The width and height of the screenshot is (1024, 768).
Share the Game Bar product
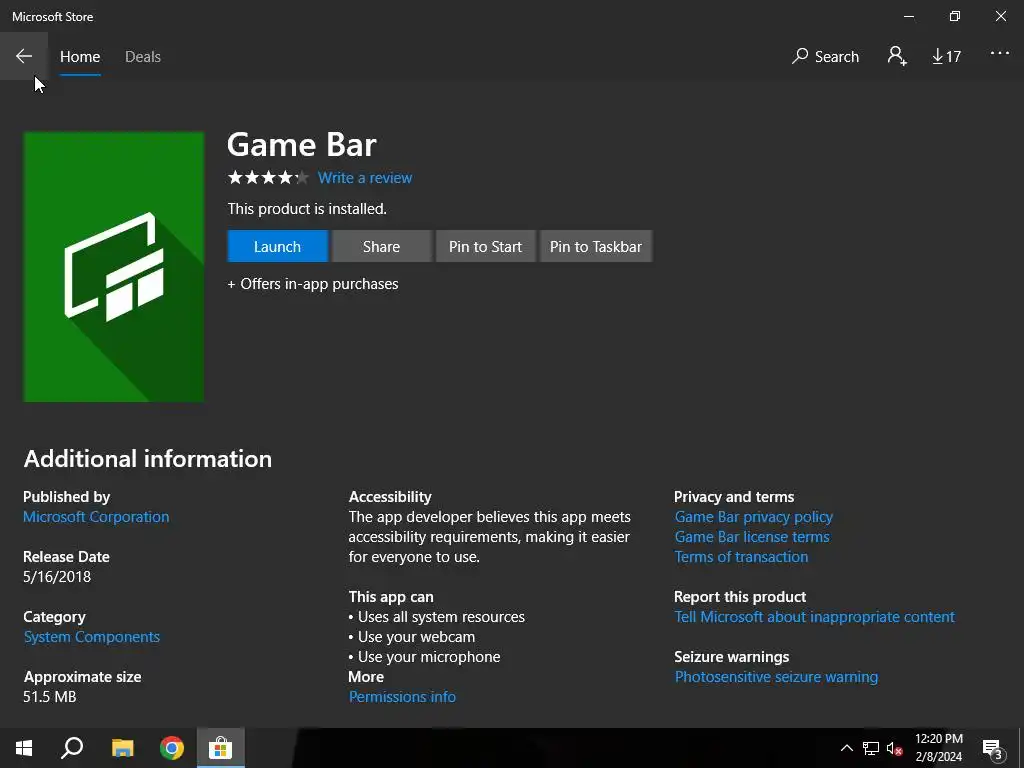pos(381,246)
